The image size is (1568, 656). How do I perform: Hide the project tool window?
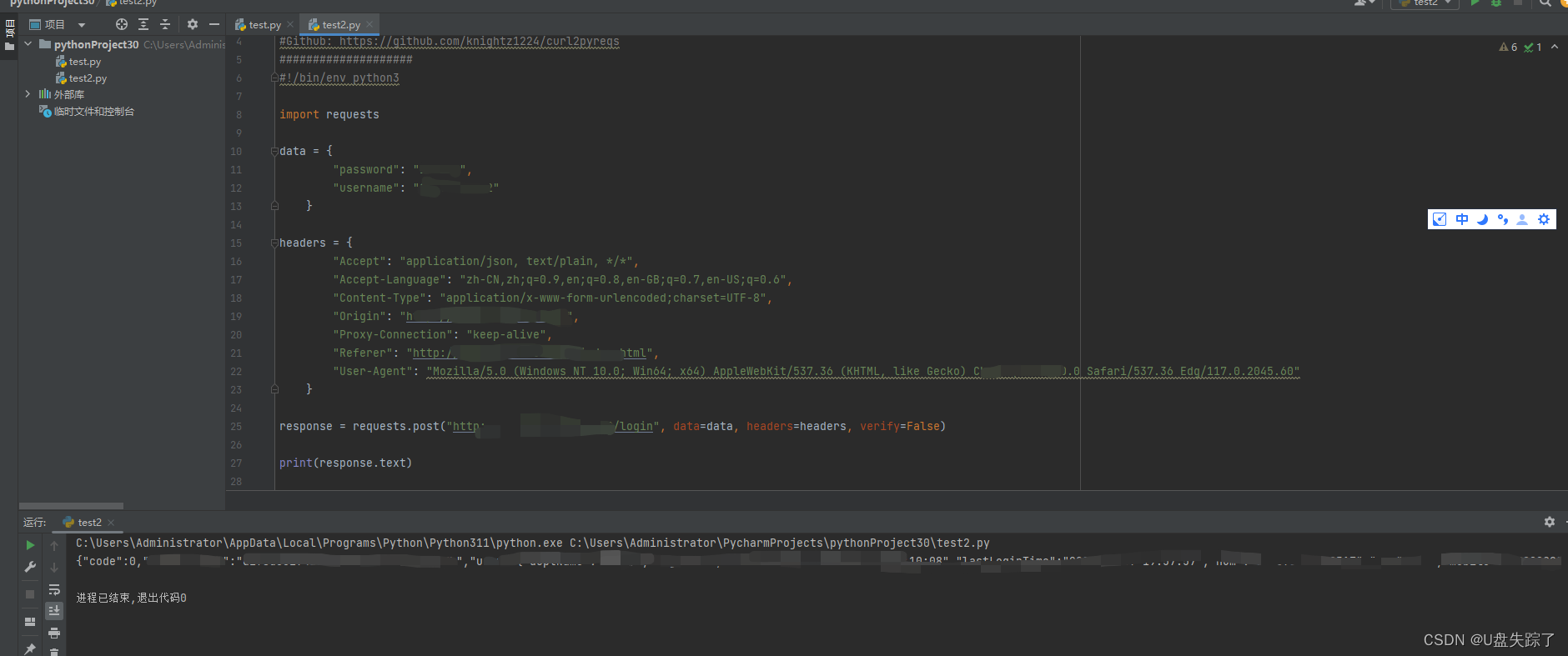214,24
